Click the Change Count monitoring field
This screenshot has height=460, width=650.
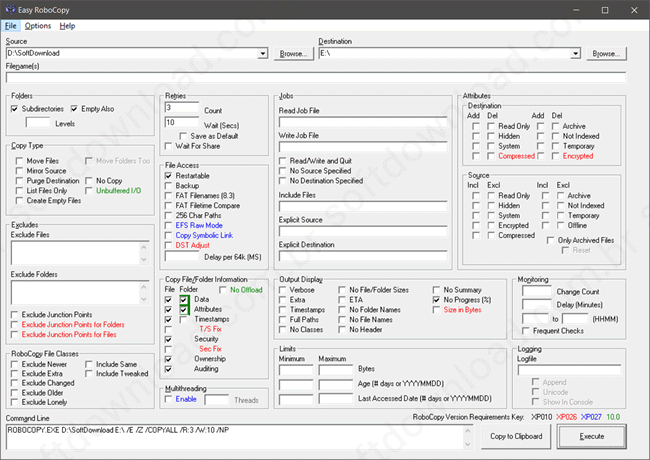pos(537,291)
